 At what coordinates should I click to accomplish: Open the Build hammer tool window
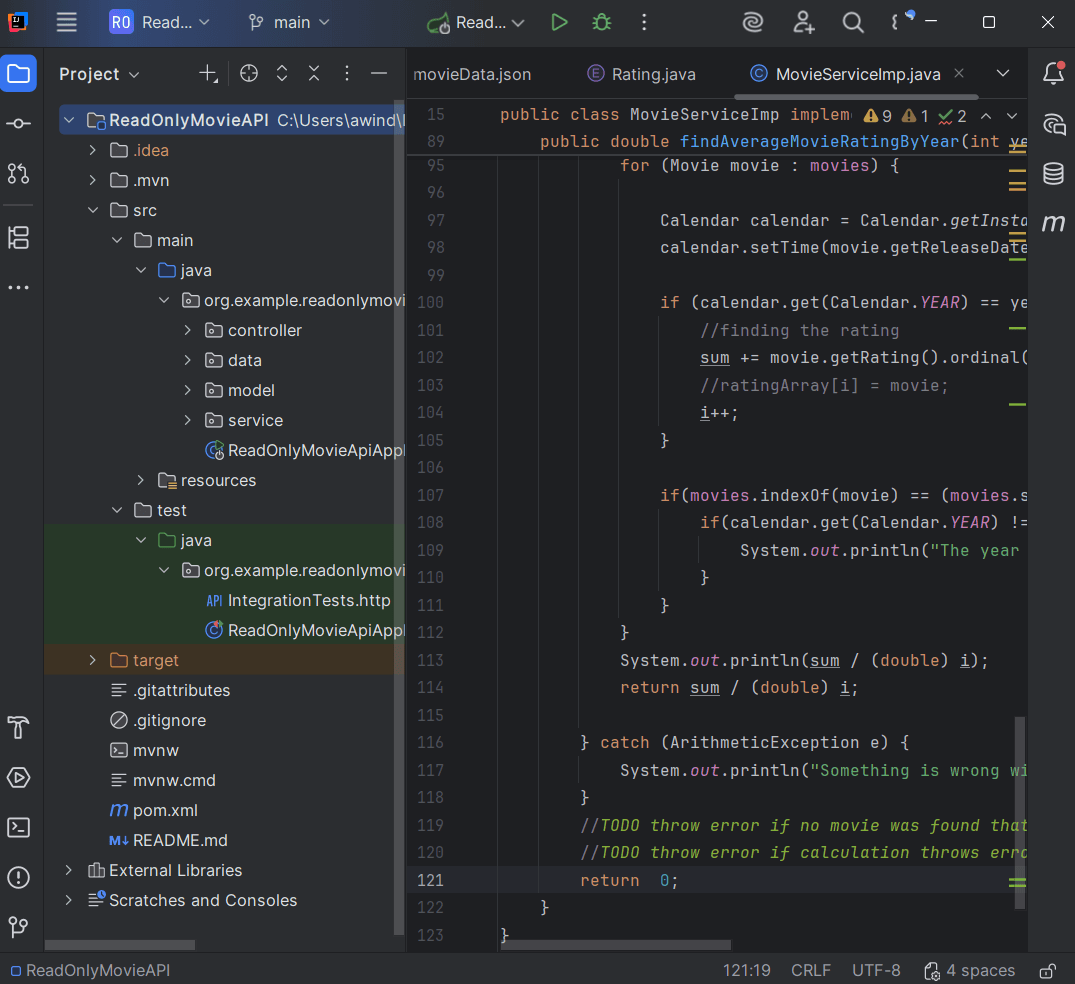(19, 728)
